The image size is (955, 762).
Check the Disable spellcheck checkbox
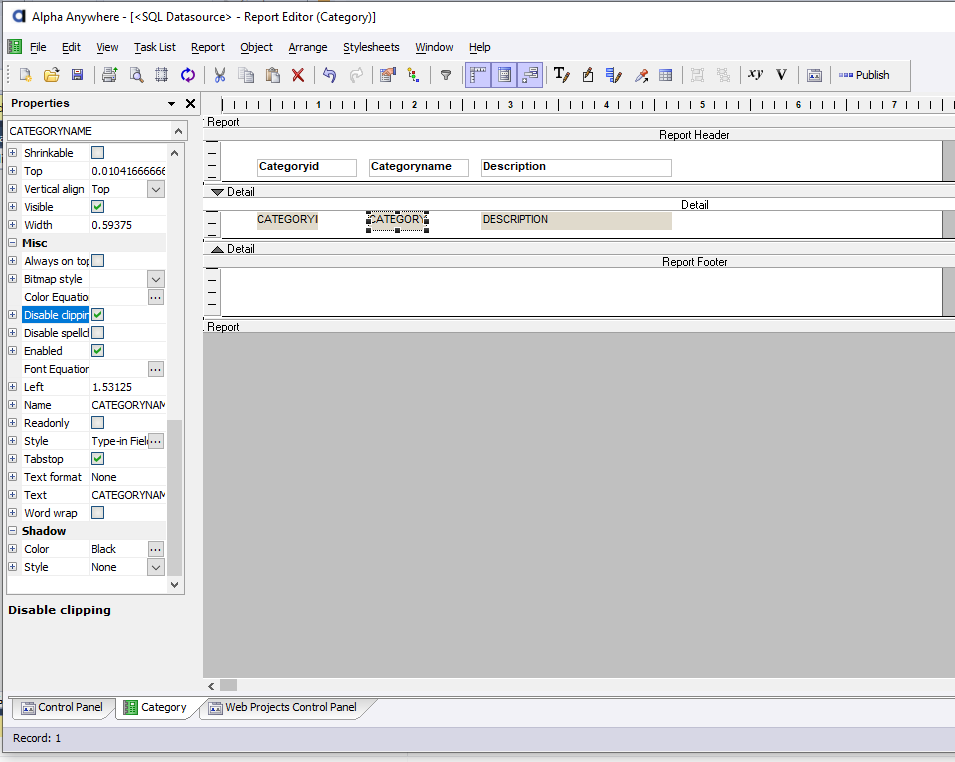[x=97, y=333]
